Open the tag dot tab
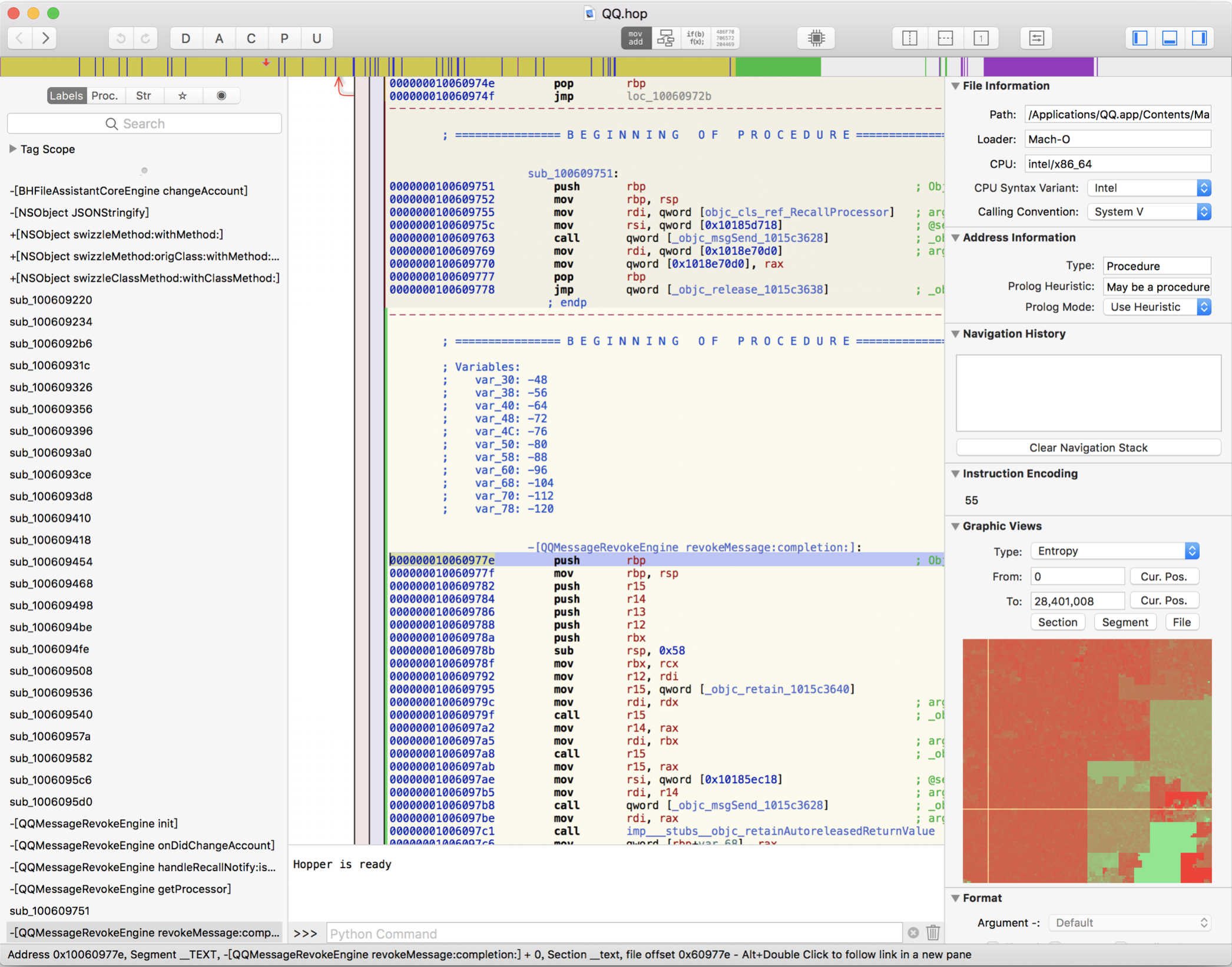The height and width of the screenshot is (967, 1232). click(x=221, y=95)
